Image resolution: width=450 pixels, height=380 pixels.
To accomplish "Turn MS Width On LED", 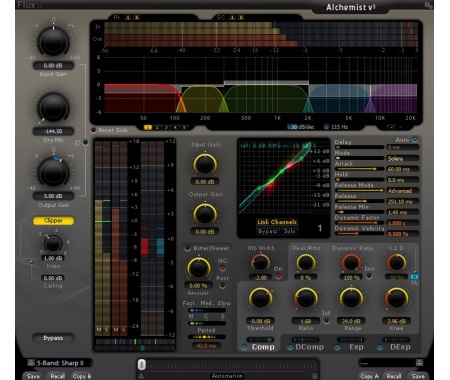I will tap(278, 276).
